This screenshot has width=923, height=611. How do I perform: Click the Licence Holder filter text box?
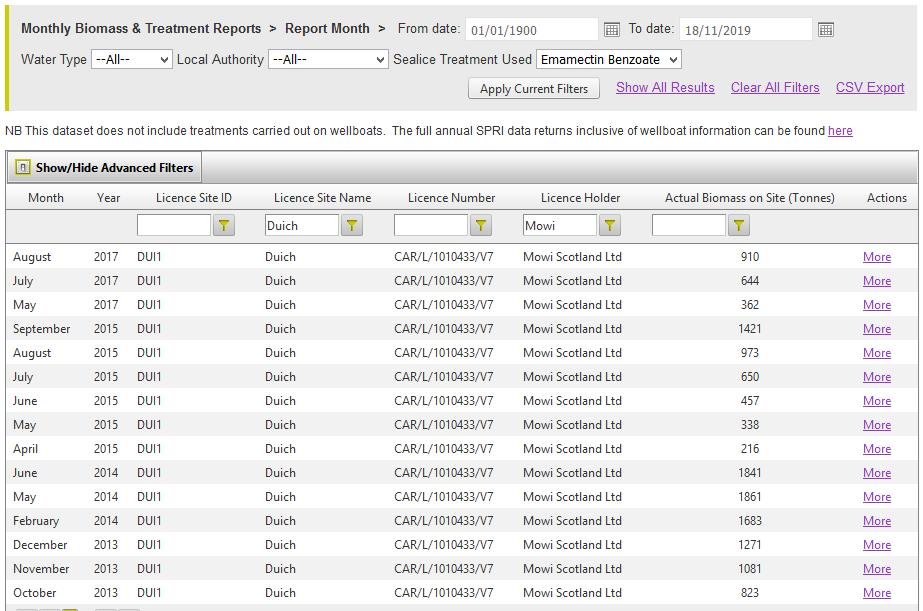click(x=559, y=226)
